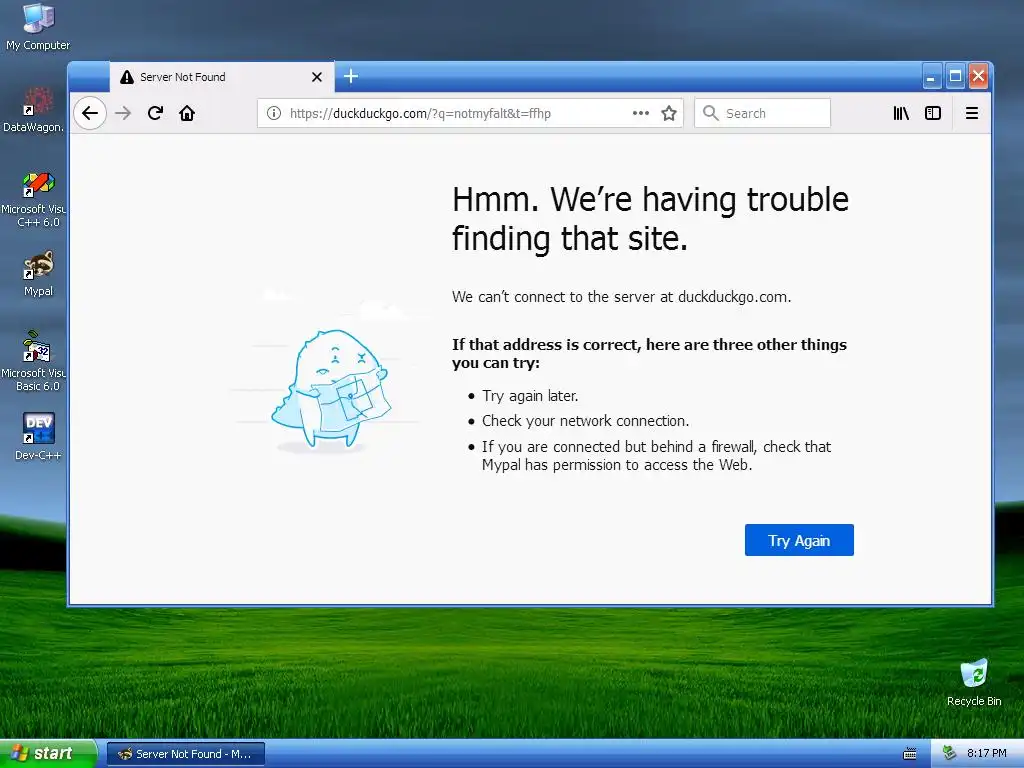The height and width of the screenshot is (768, 1024).
Task: Toggle the sidebars view icon
Action: (x=933, y=113)
